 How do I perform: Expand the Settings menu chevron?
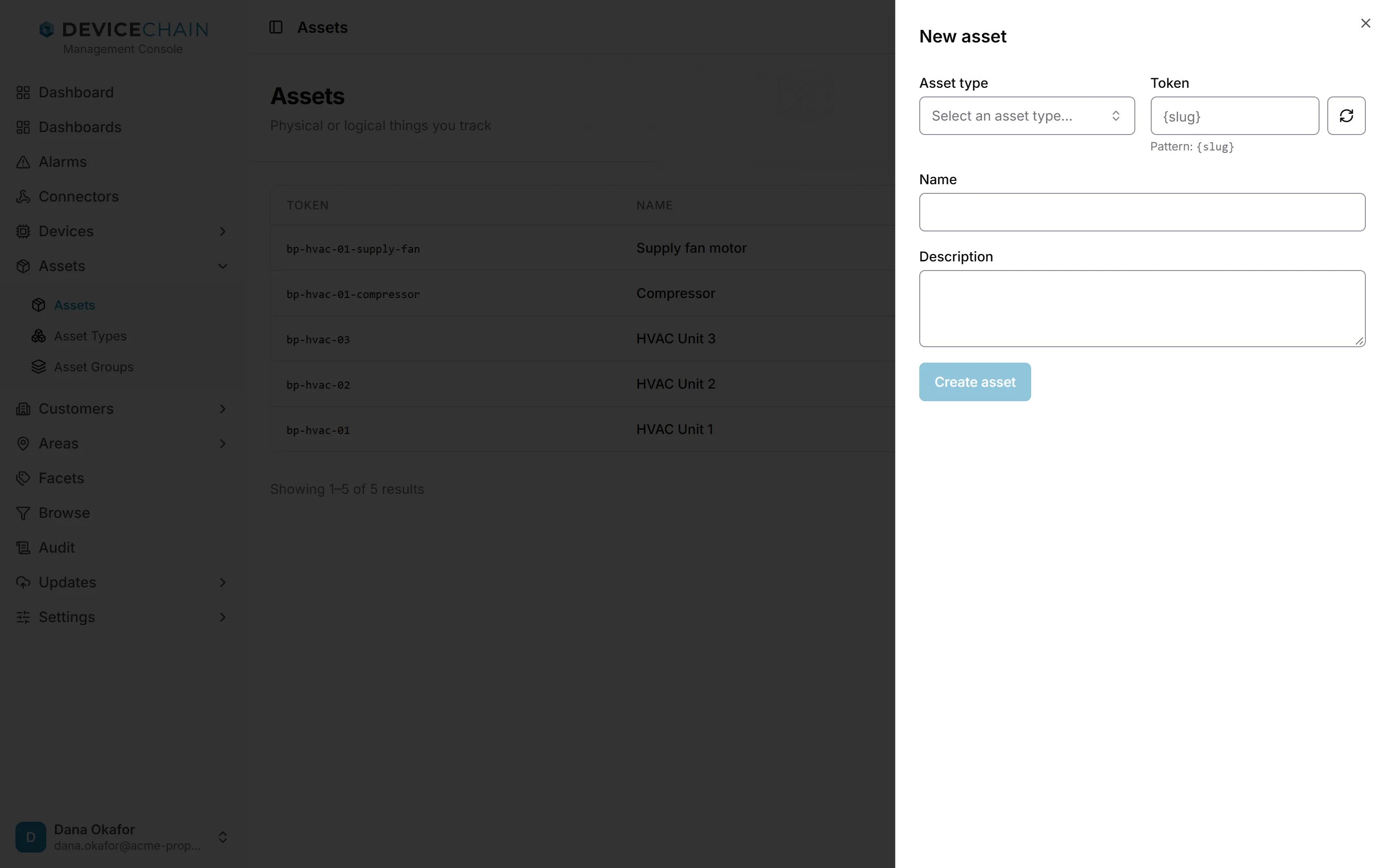(x=223, y=617)
